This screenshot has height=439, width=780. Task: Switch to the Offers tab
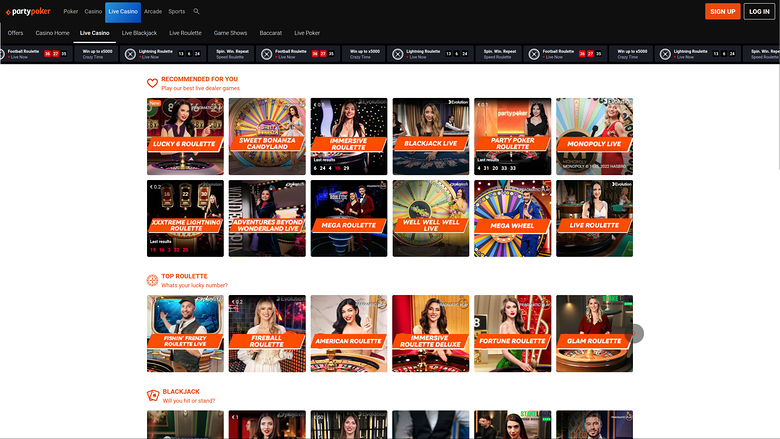(x=15, y=33)
